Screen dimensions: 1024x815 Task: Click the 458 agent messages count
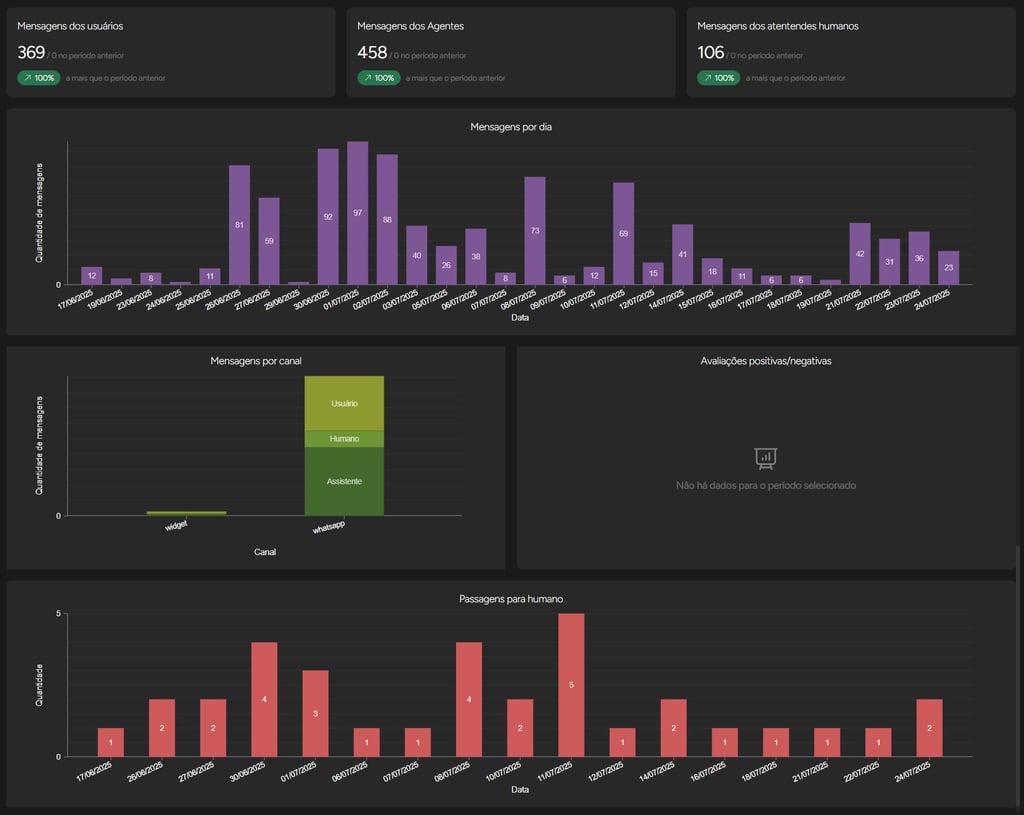(372, 52)
